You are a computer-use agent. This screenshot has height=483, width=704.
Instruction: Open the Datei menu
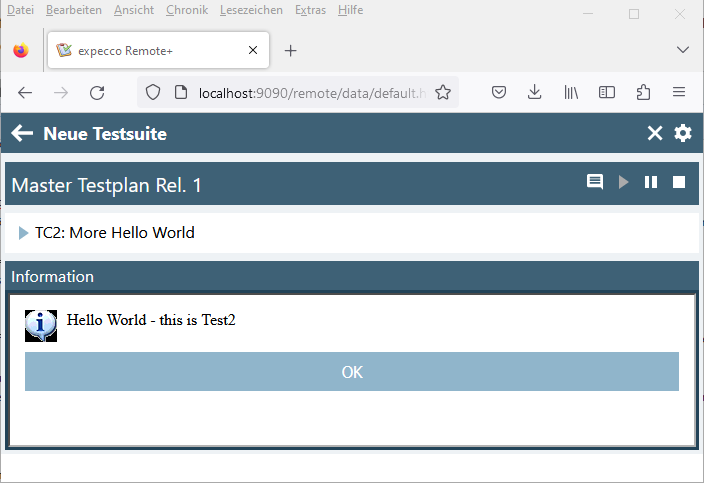click(x=20, y=10)
